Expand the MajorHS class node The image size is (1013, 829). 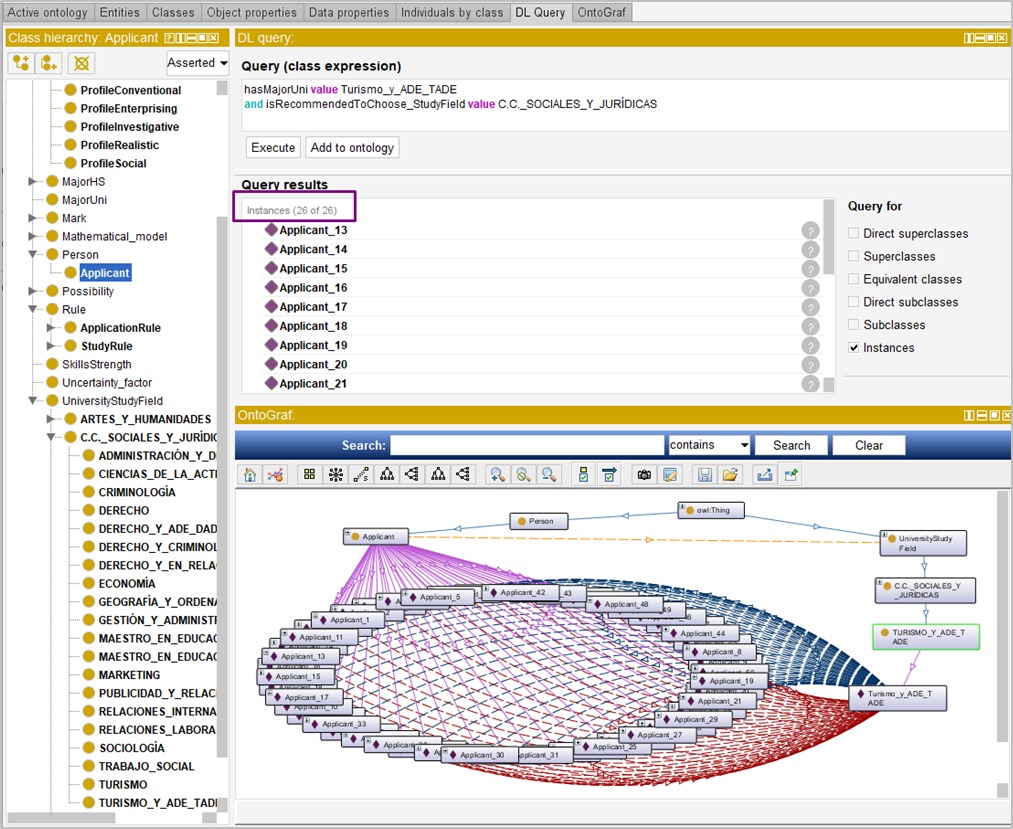point(33,182)
